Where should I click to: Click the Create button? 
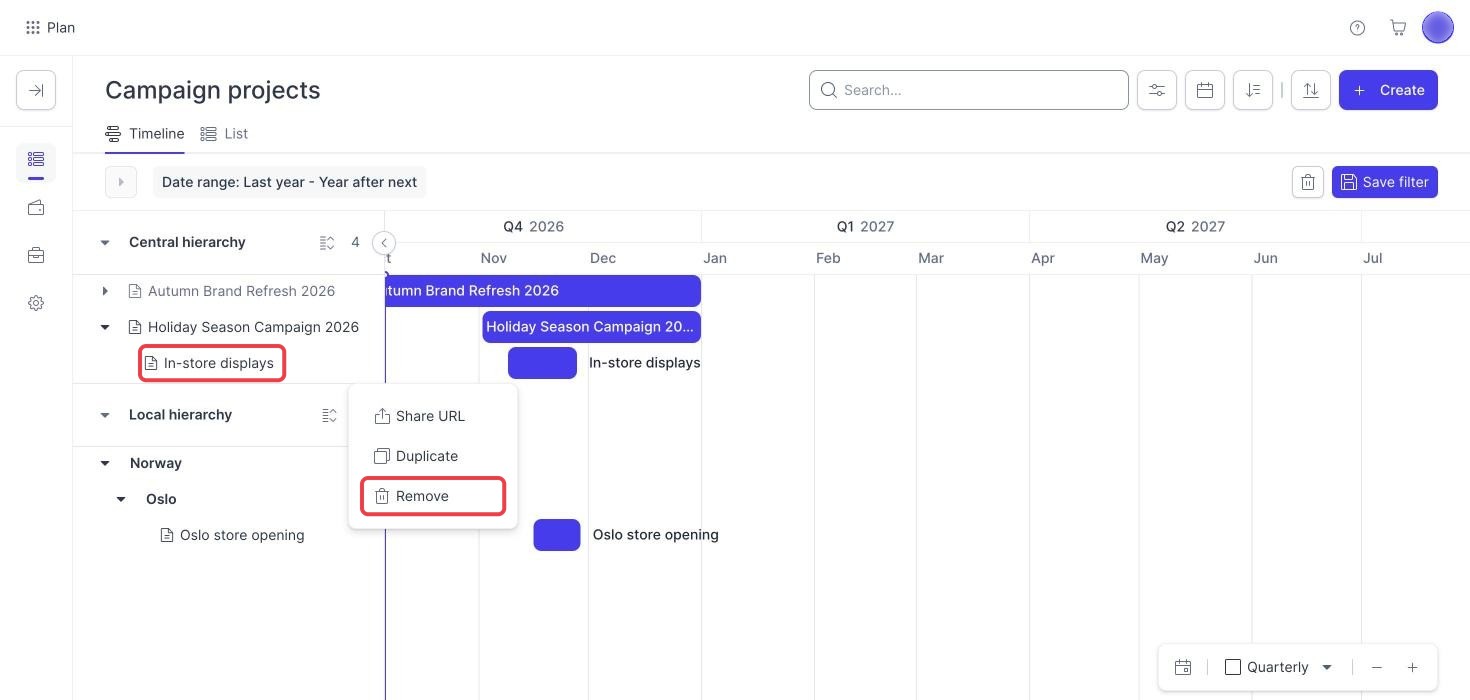coord(1388,90)
